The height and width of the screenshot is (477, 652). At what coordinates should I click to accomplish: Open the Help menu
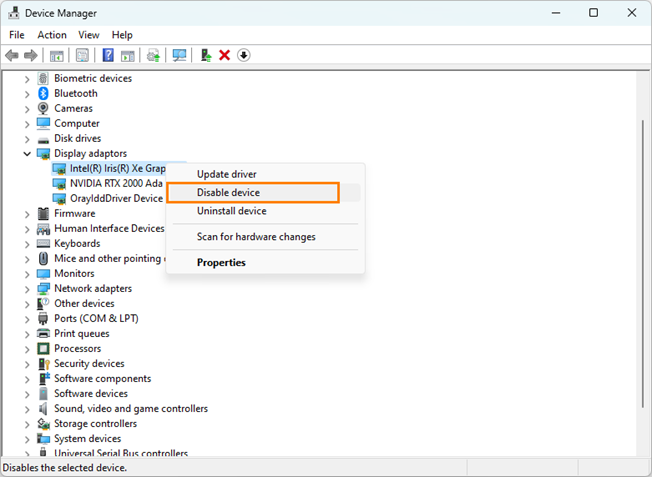point(122,35)
